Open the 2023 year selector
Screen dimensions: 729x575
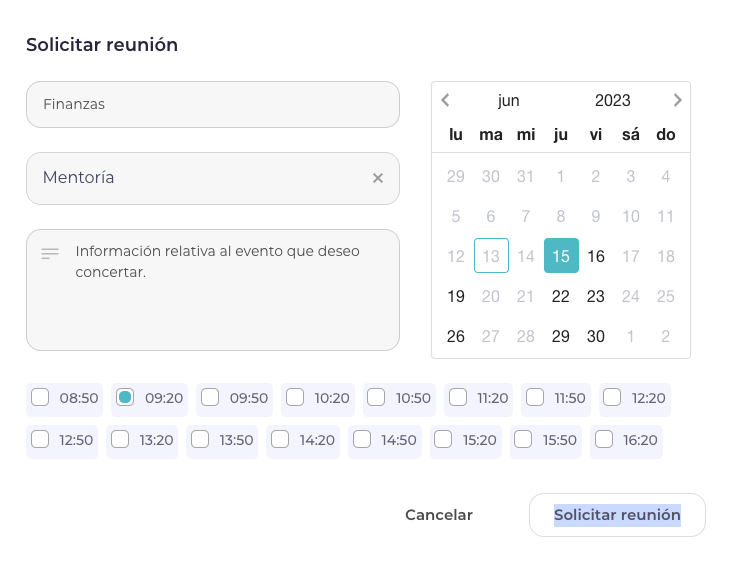[x=612, y=100]
